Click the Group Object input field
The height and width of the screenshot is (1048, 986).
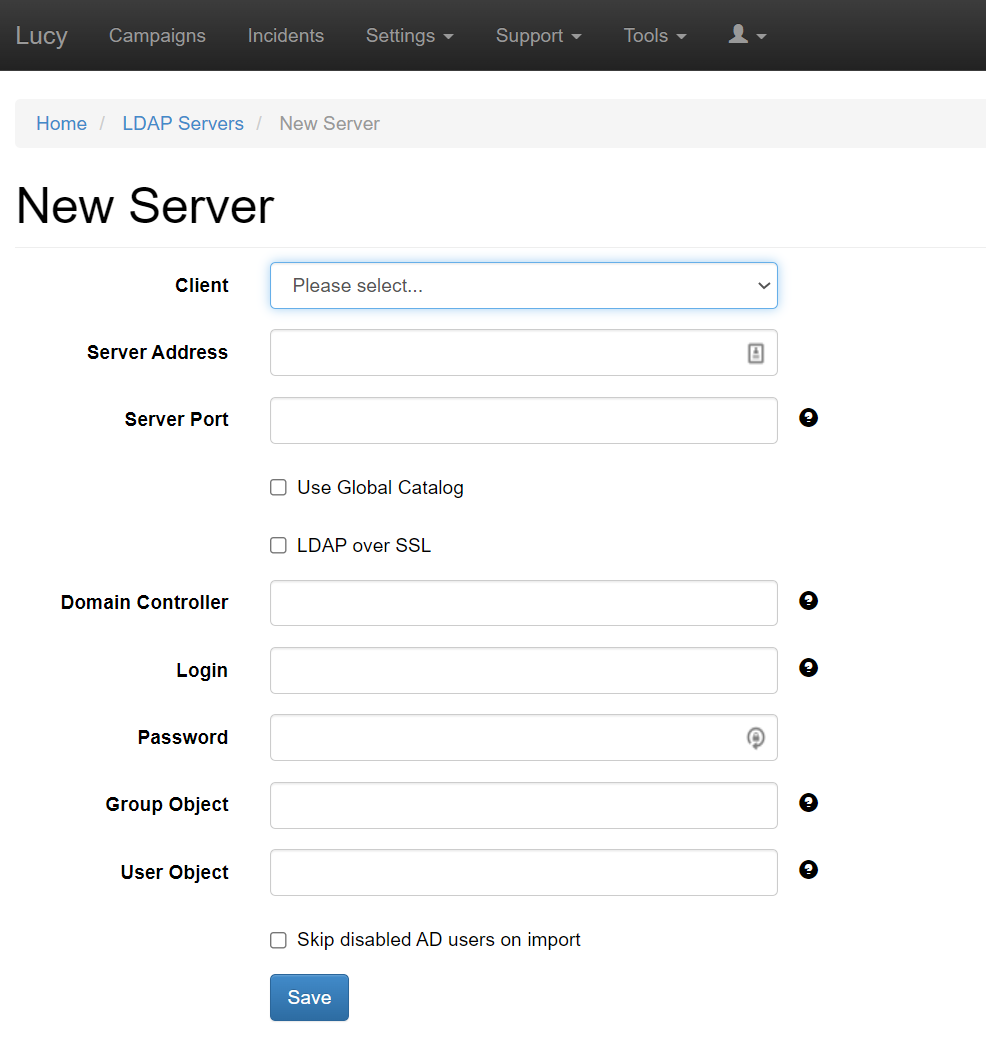point(523,805)
